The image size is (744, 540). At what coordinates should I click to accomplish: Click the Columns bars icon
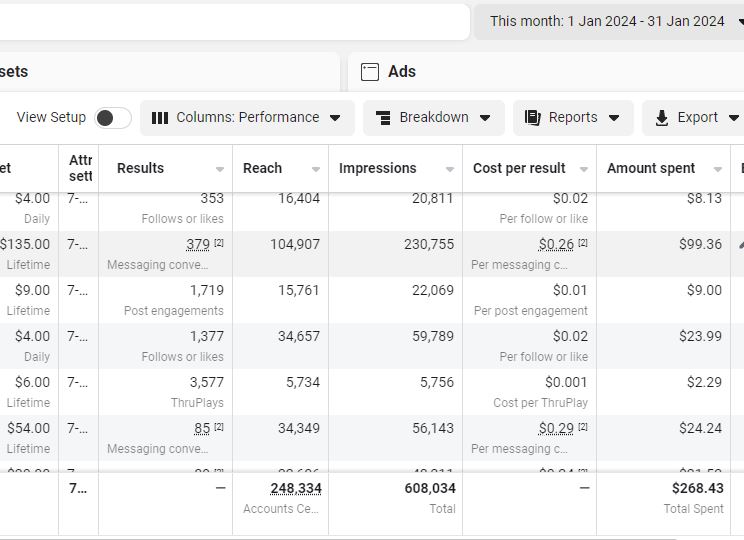(160, 118)
